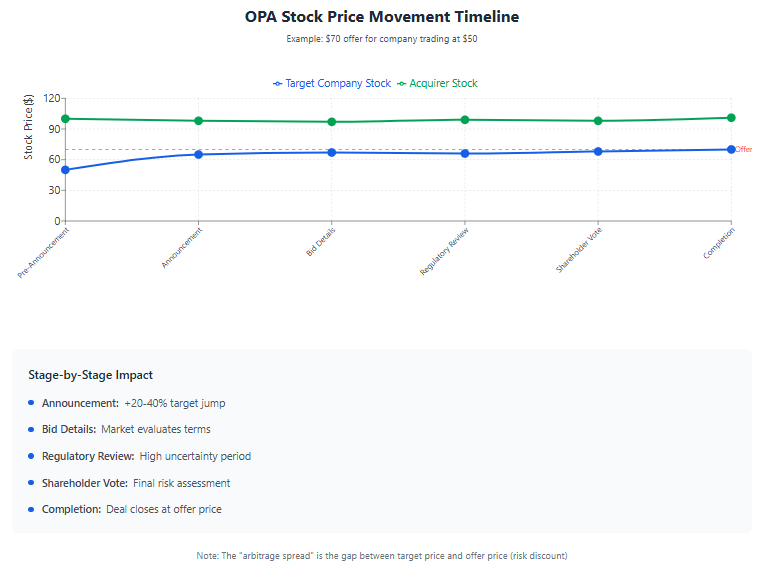Image resolution: width=765 pixels, height=582 pixels.
Task: Click the blue Pre-Announcement data point
Action: tap(65, 170)
